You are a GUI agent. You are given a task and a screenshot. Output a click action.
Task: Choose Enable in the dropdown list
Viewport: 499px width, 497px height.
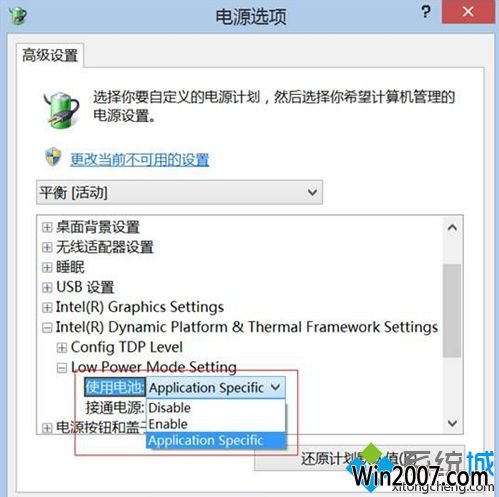[216, 424]
